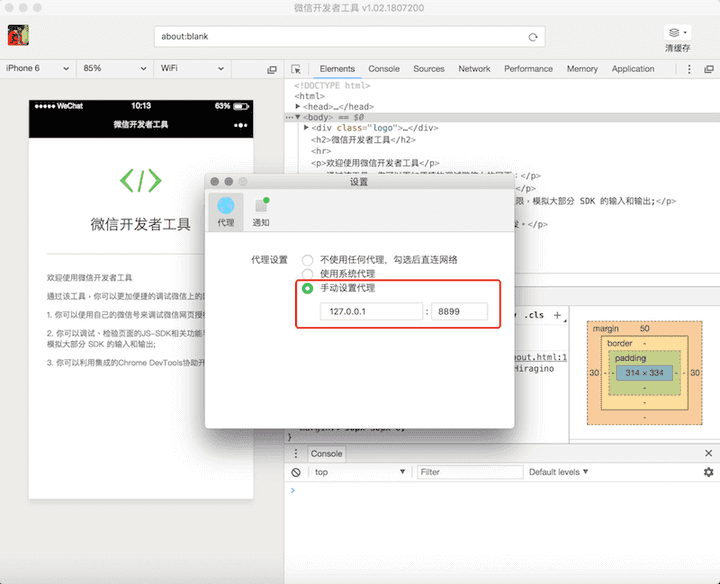Click the about:blank address bar

350,37
